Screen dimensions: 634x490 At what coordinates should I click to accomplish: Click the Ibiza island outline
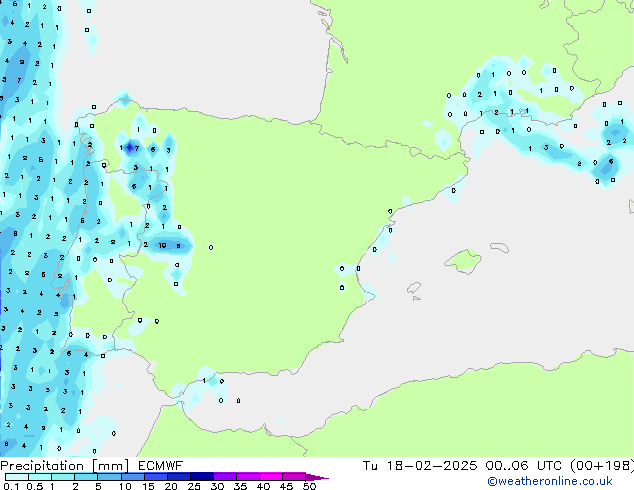(414, 288)
